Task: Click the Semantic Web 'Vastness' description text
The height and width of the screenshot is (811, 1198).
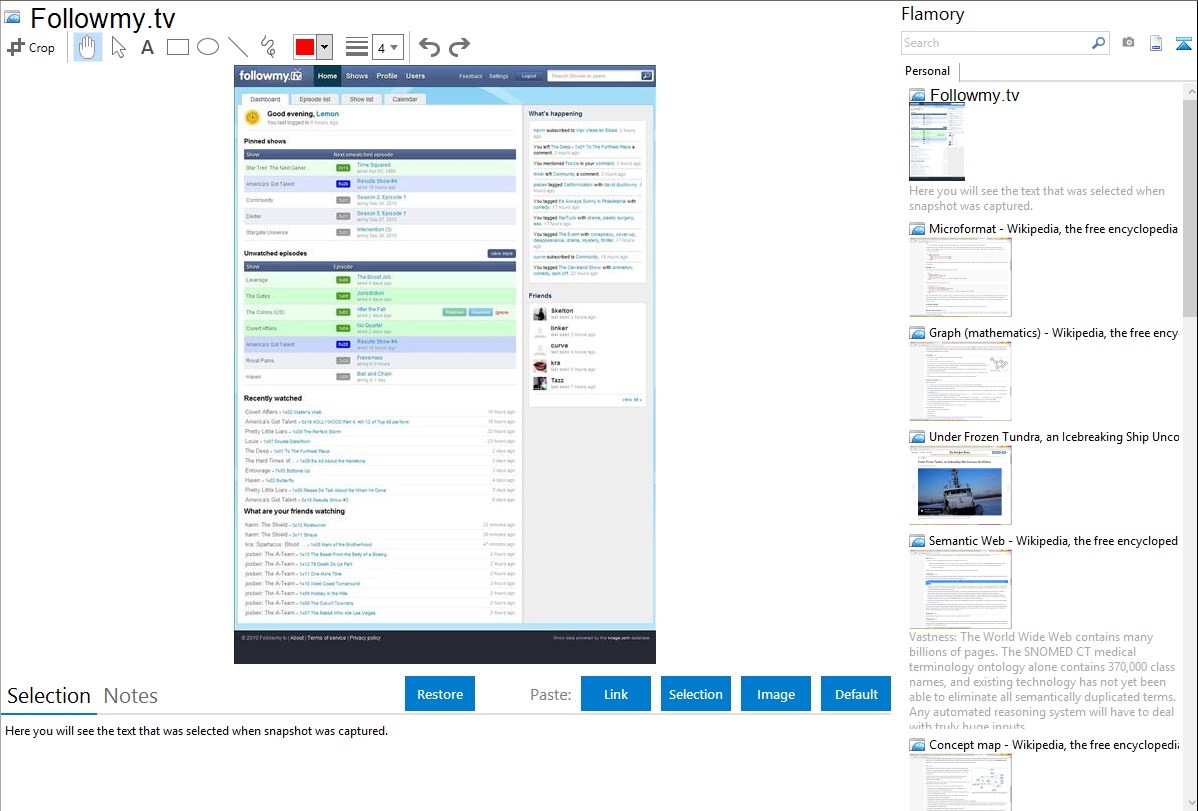Action: [x=1042, y=682]
